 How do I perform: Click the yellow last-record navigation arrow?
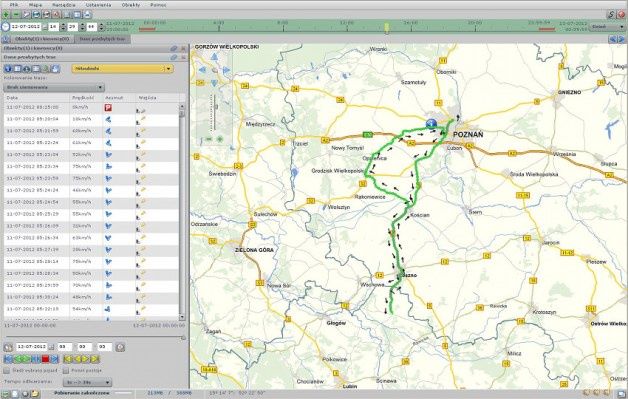[95, 359]
